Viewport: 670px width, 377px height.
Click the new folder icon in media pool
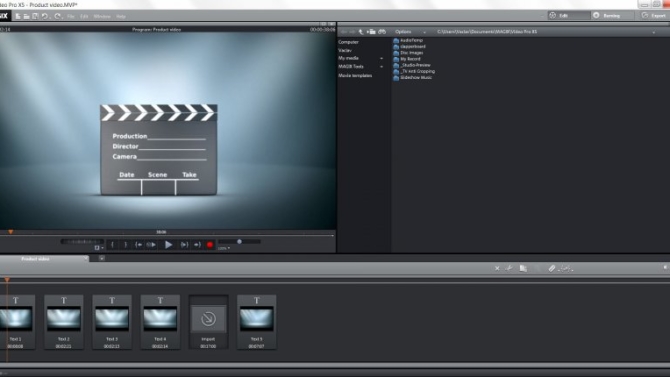(x=371, y=32)
